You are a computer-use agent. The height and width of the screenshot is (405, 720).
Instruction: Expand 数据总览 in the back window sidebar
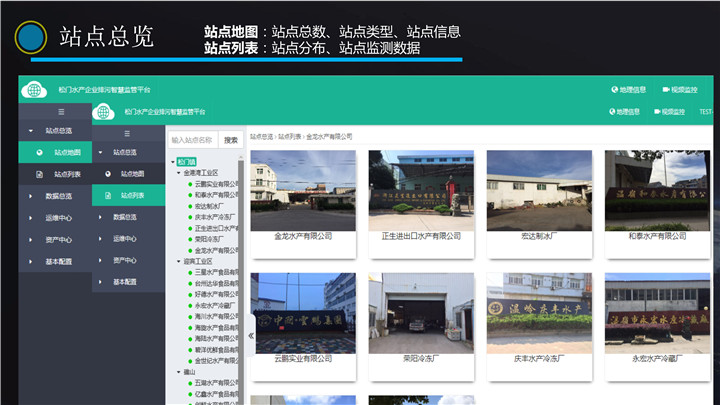point(55,196)
